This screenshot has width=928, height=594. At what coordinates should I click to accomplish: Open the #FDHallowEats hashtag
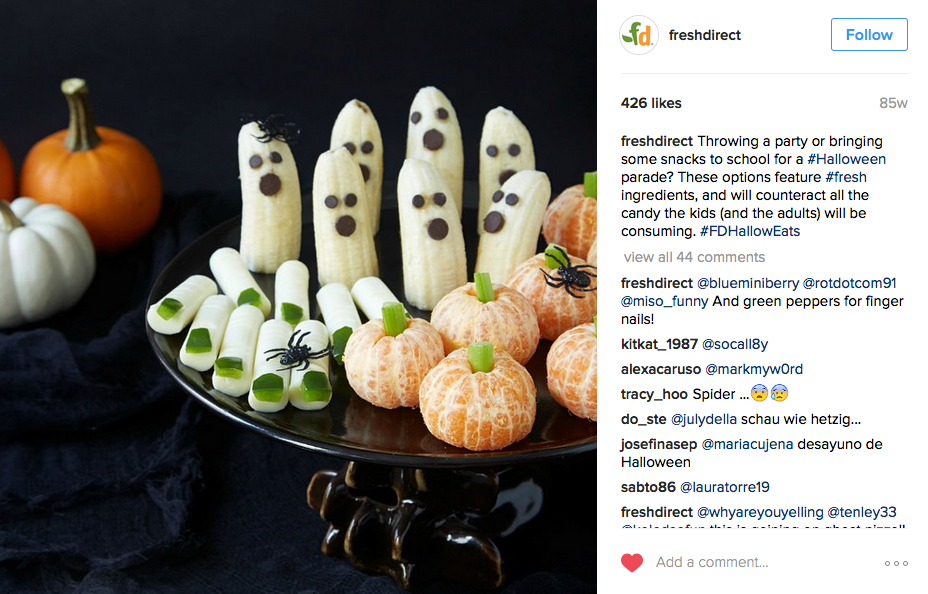[750, 231]
